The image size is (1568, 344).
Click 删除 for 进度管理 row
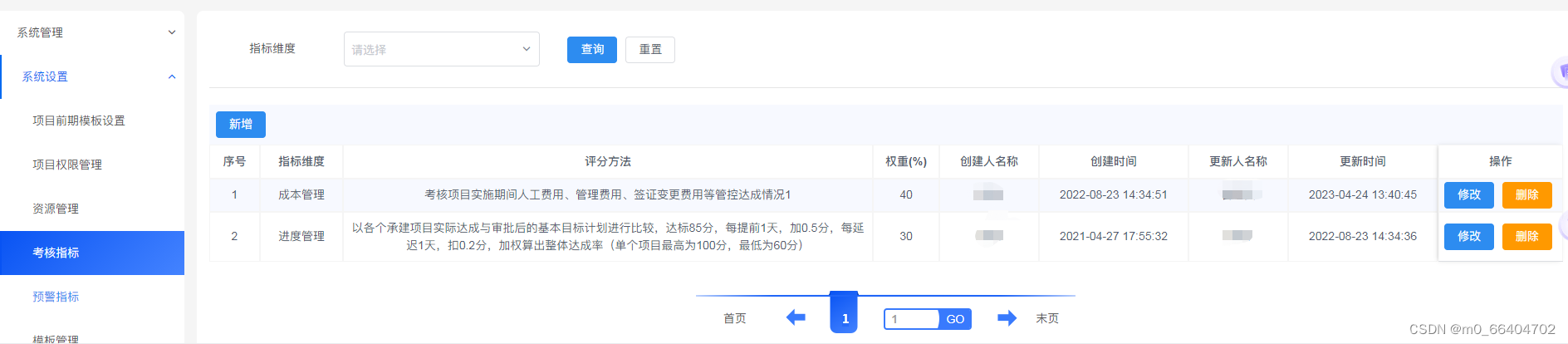pos(1527,236)
